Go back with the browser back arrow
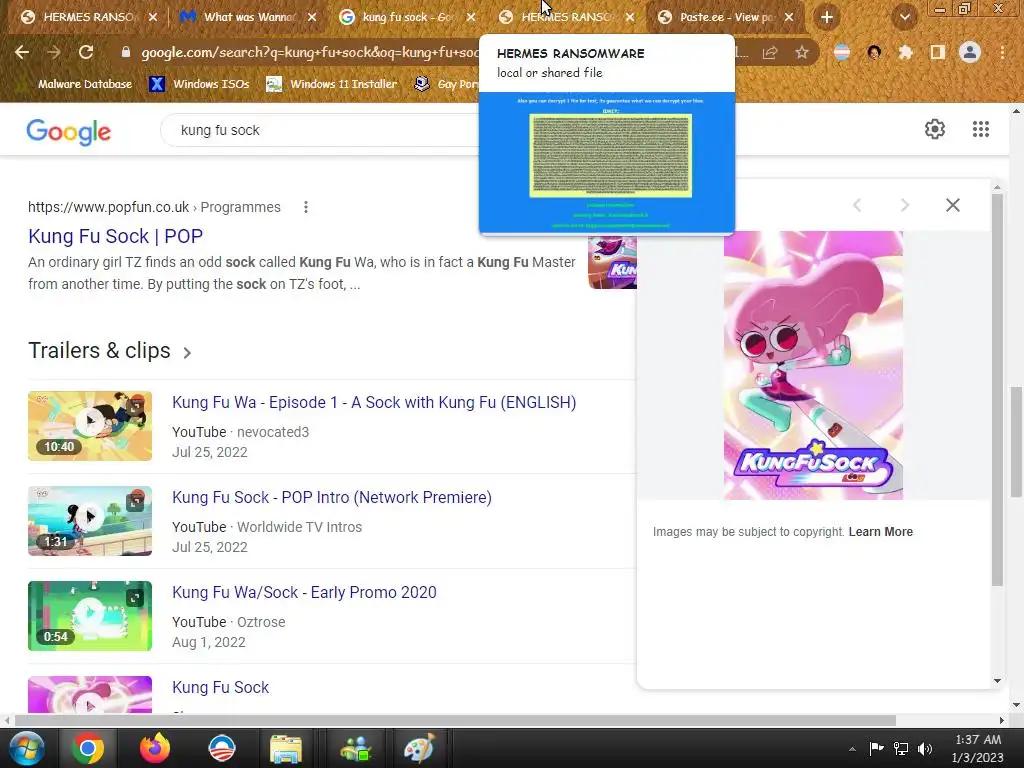The width and height of the screenshot is (1024, 768). point(22,52)
